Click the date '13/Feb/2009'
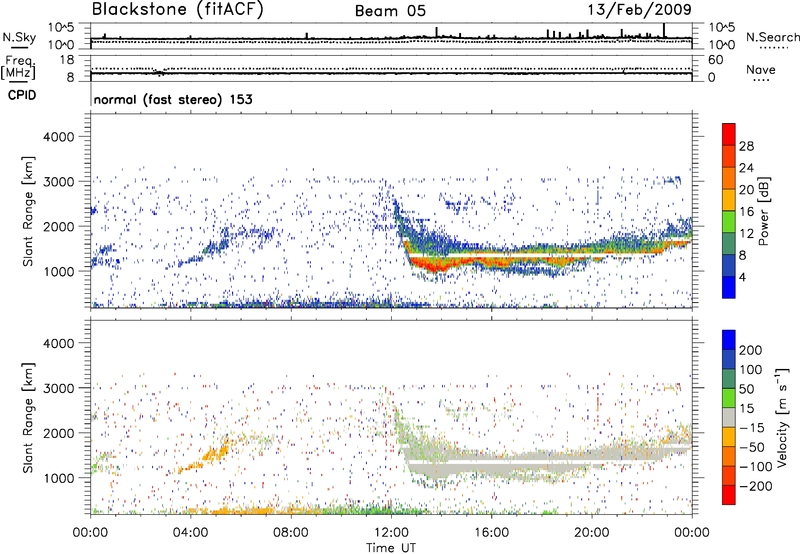This screenshot has width=800, height=554. coord(640,10)
